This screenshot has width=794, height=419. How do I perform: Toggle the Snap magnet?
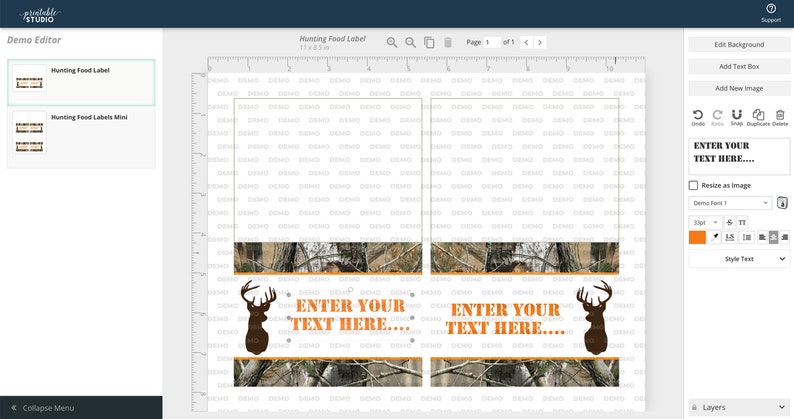pyautogui.click(x=736, y=118)
